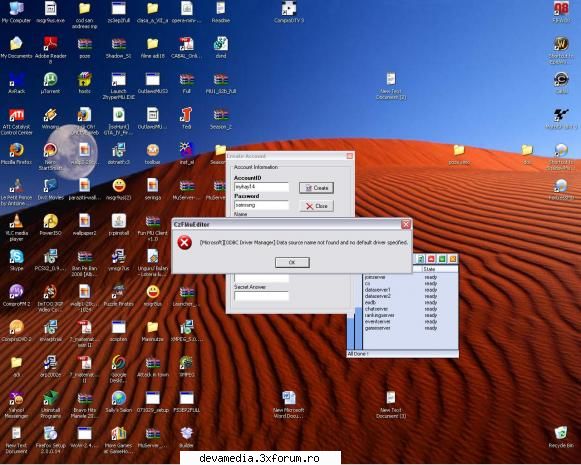
Task: Open the DivX Movies shortcut
Action: pos(50,189)
